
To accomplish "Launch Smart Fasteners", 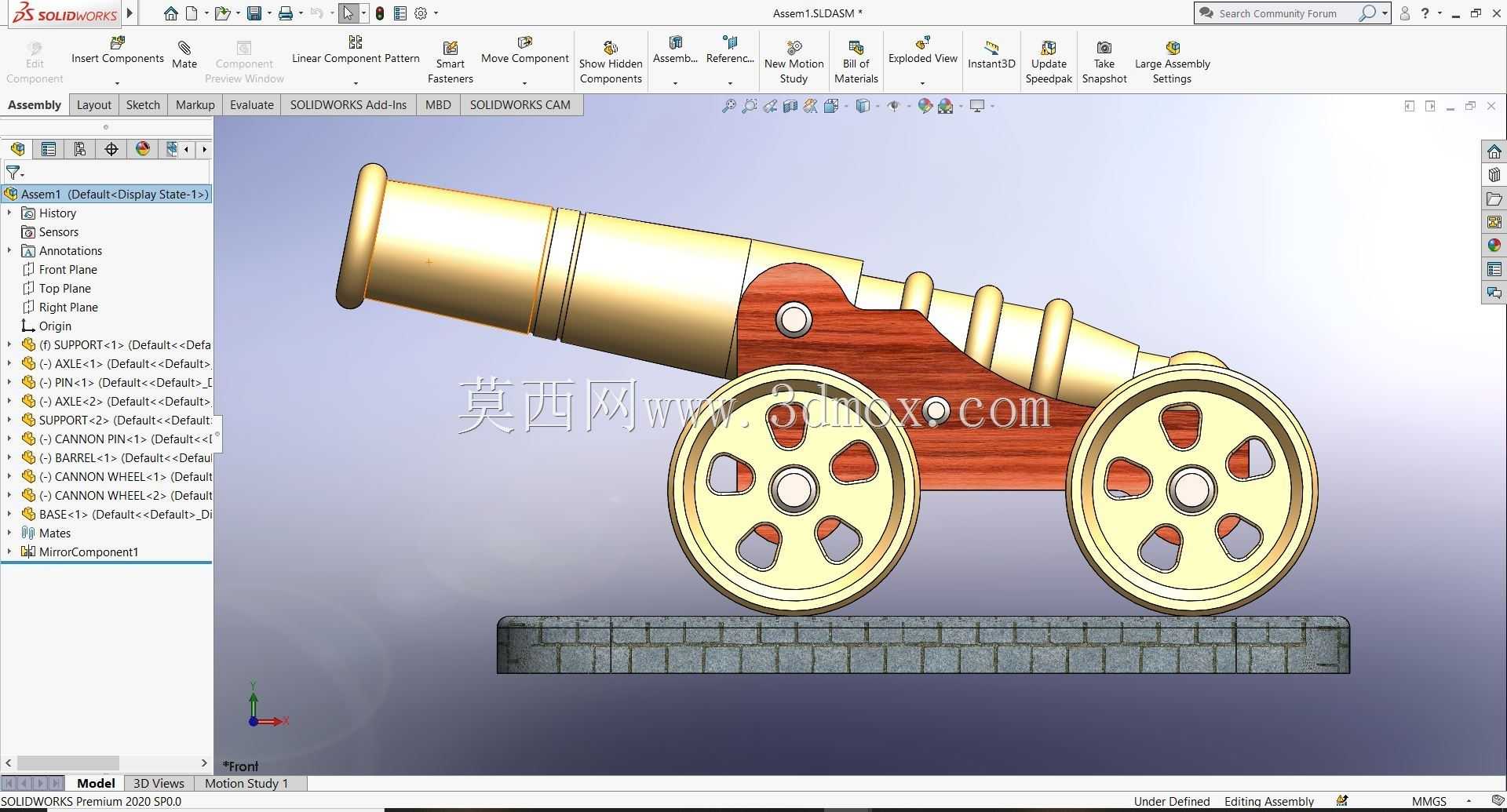I will (x=451, y=62).
